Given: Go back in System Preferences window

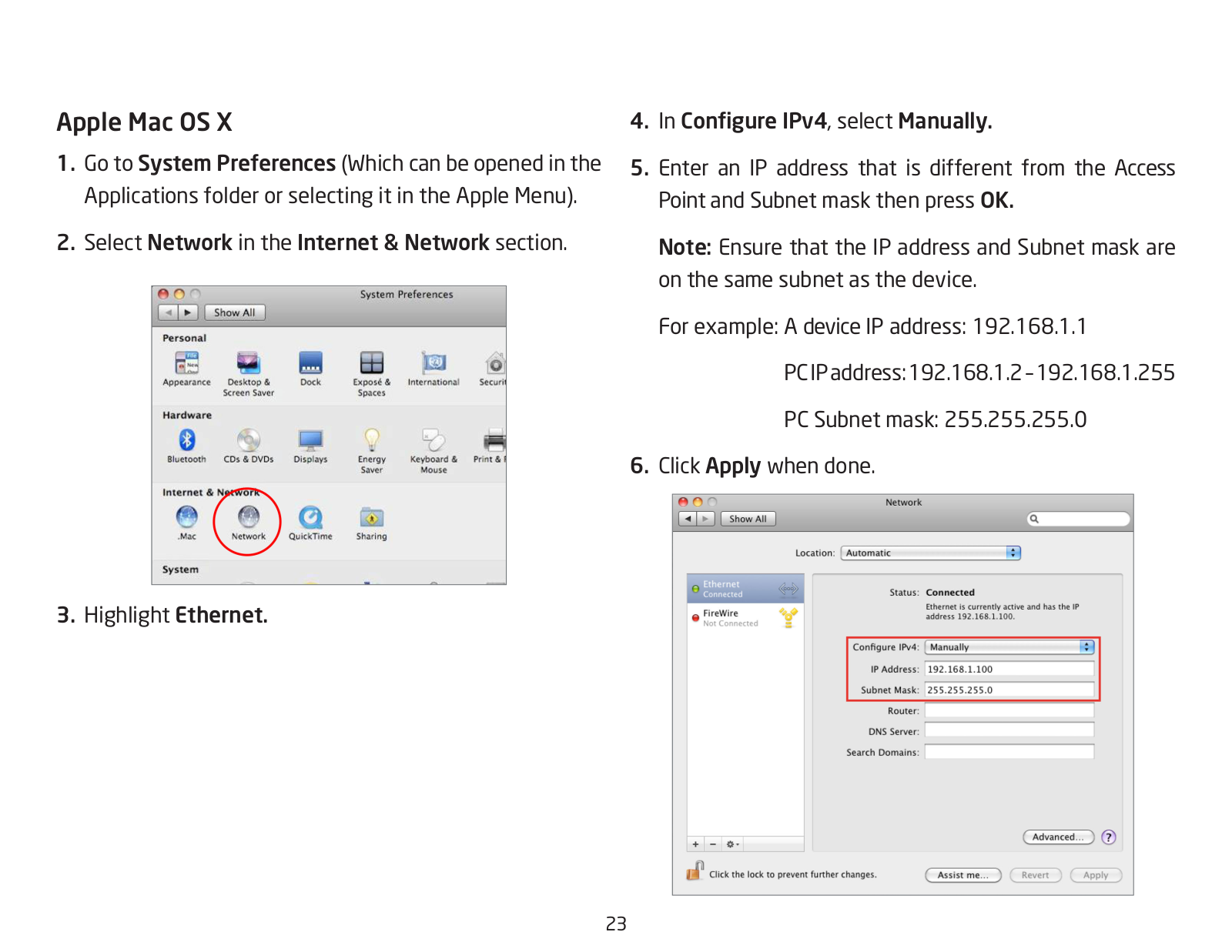Looking at the screenshot, I should click(168, 312).
